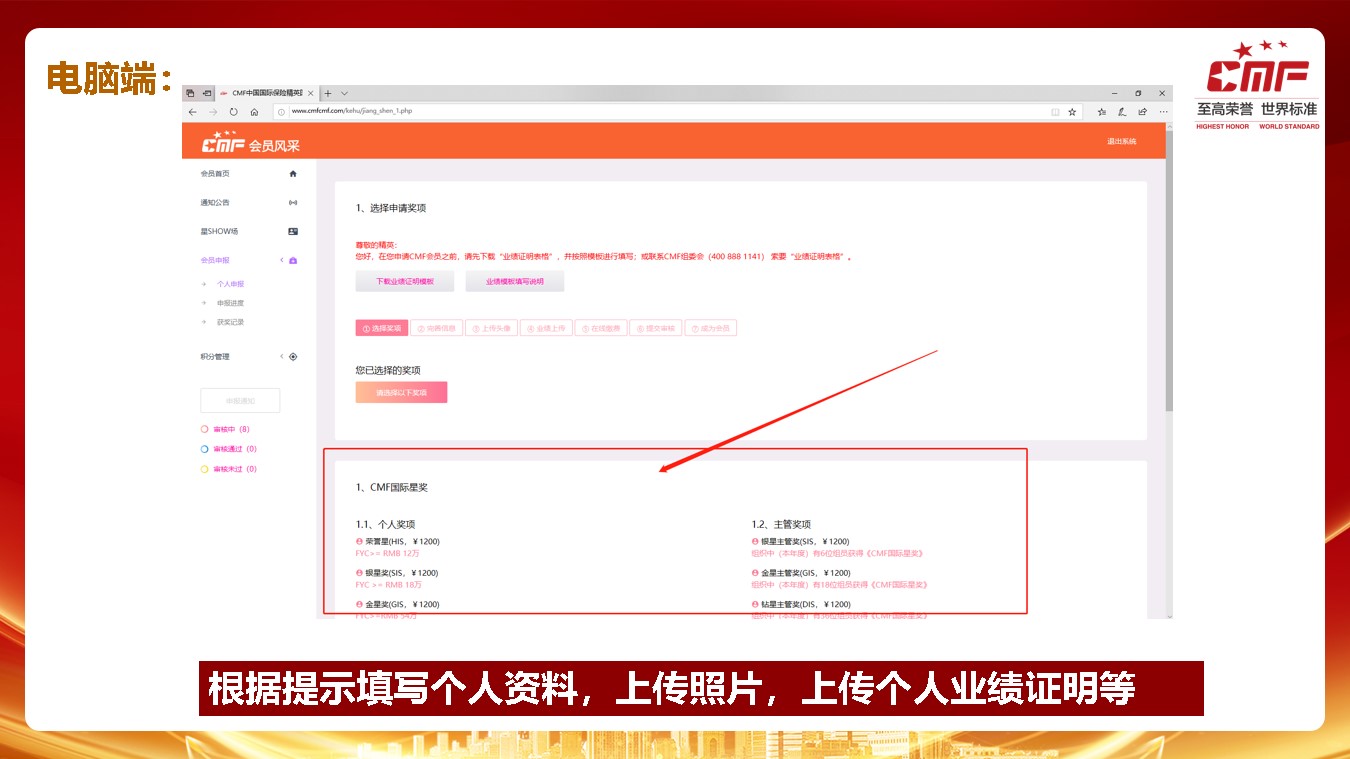Viewport: 1350px width, 759px height.
Task: Click the browser back arrow
Action: point(193,112)
